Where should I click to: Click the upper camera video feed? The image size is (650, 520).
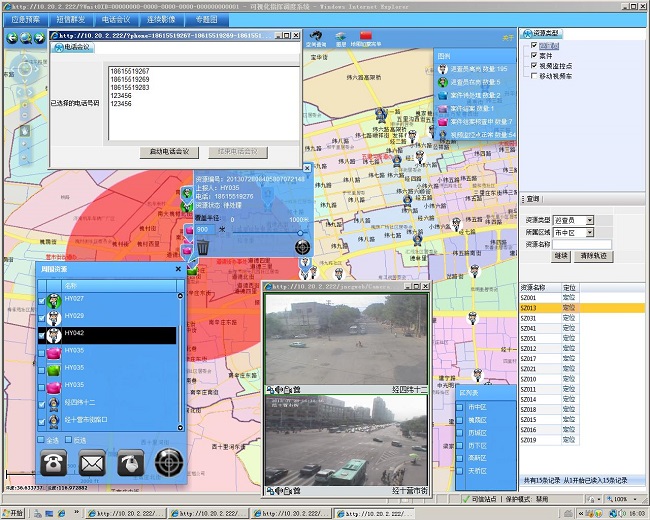coord(346,340)
